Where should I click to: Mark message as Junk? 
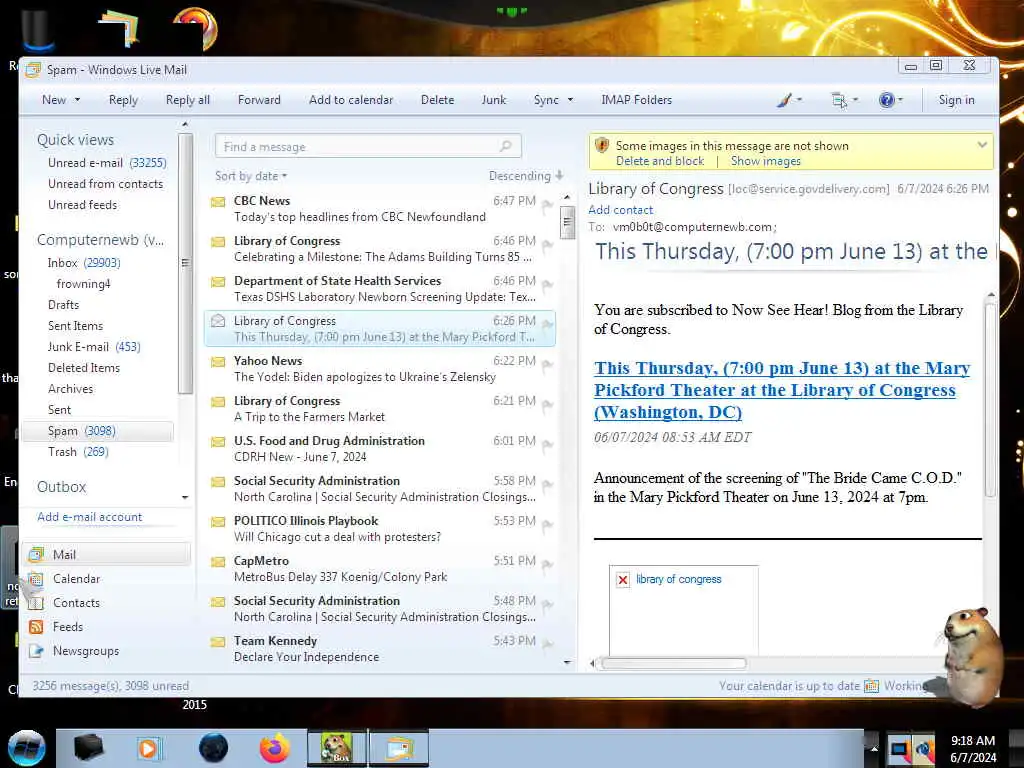[494, 100]
